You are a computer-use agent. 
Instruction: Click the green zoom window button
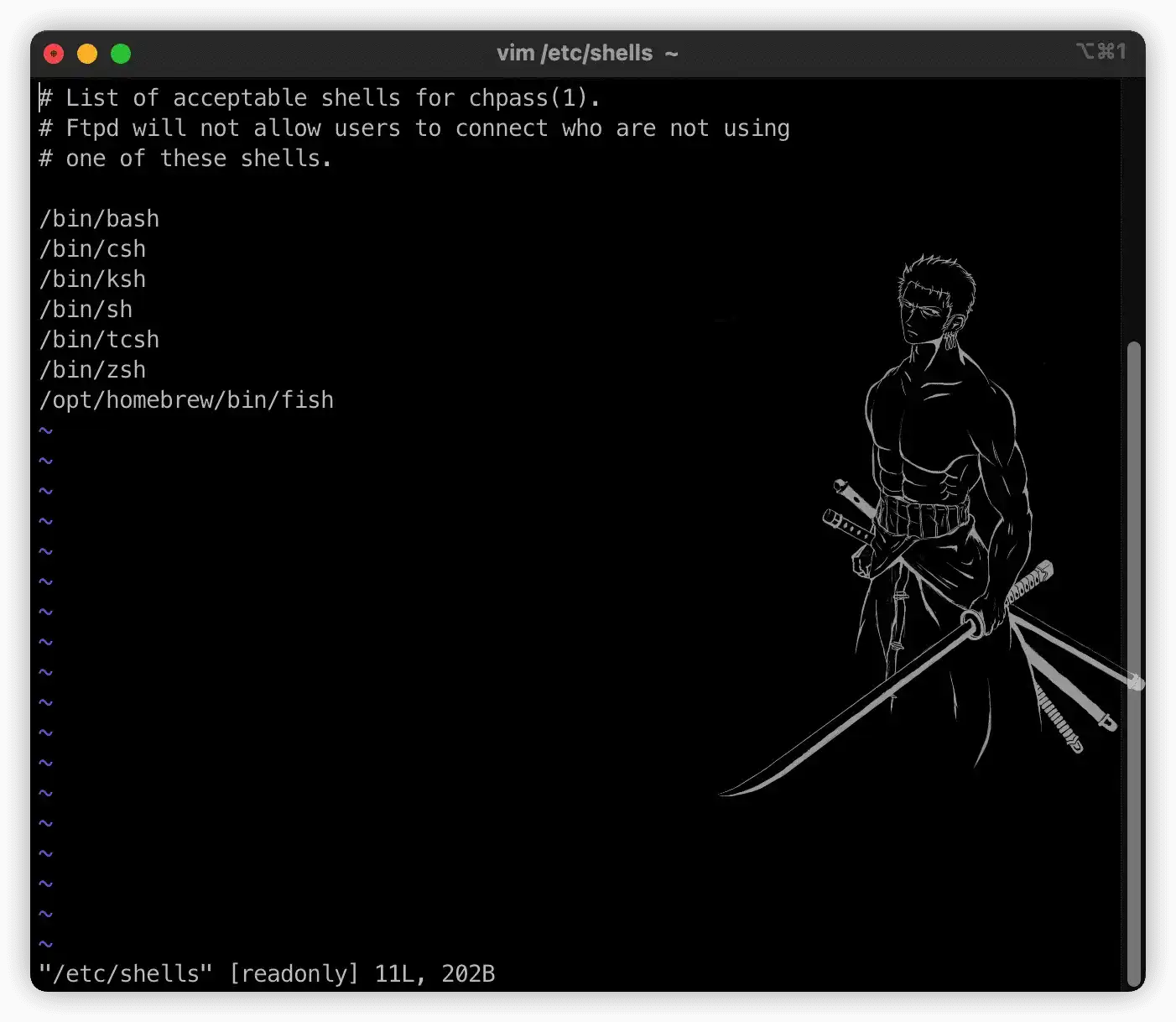tap(121, 54)
